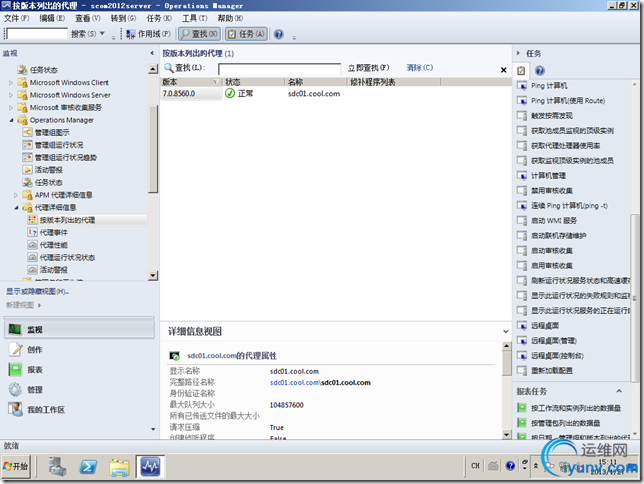Viewport: 644px width, 484px height.
Task: Collapse the 监视 navigation pane arrow
Action: (152, 53)
